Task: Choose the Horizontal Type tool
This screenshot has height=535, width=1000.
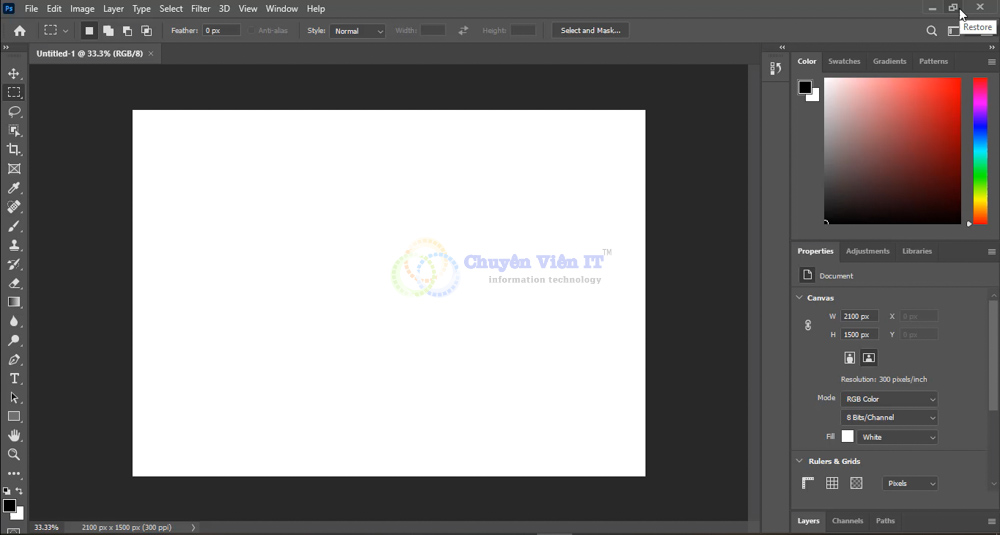Action: 14,379
